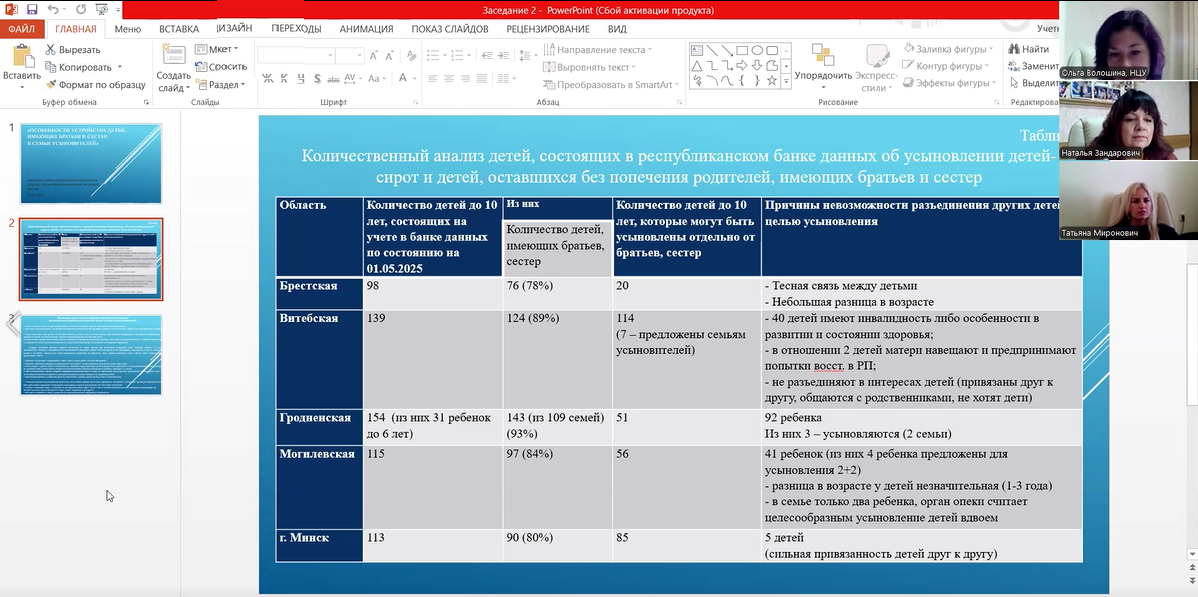The width and height of the screenshot is (1198, 597).
Task: Select the Rectangle shape in the gallery
Action: pos(742,50)
